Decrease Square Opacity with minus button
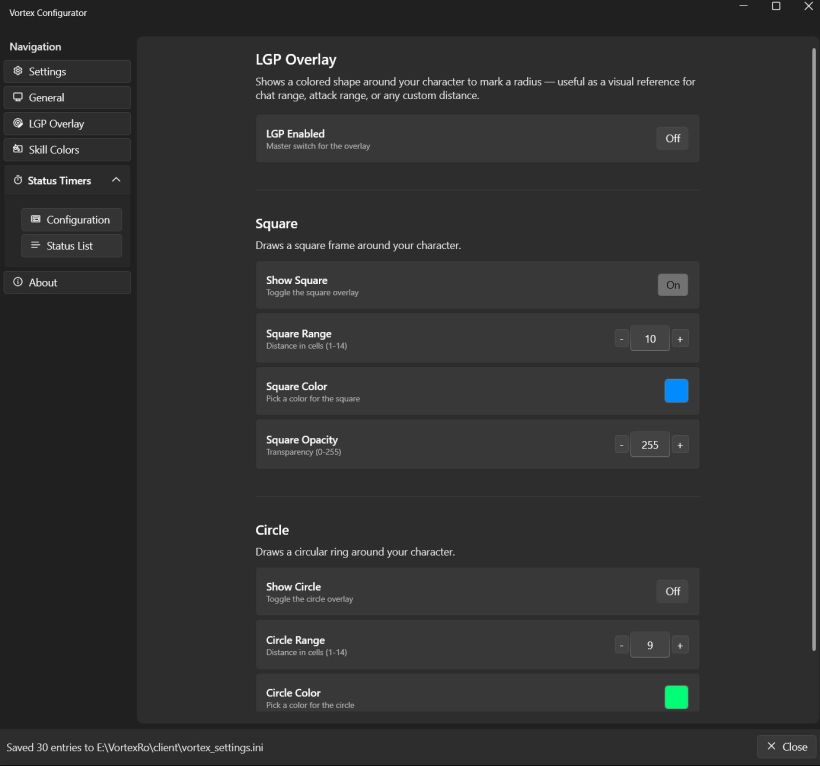This screenshot has width=820, height=766. [621, 445]
